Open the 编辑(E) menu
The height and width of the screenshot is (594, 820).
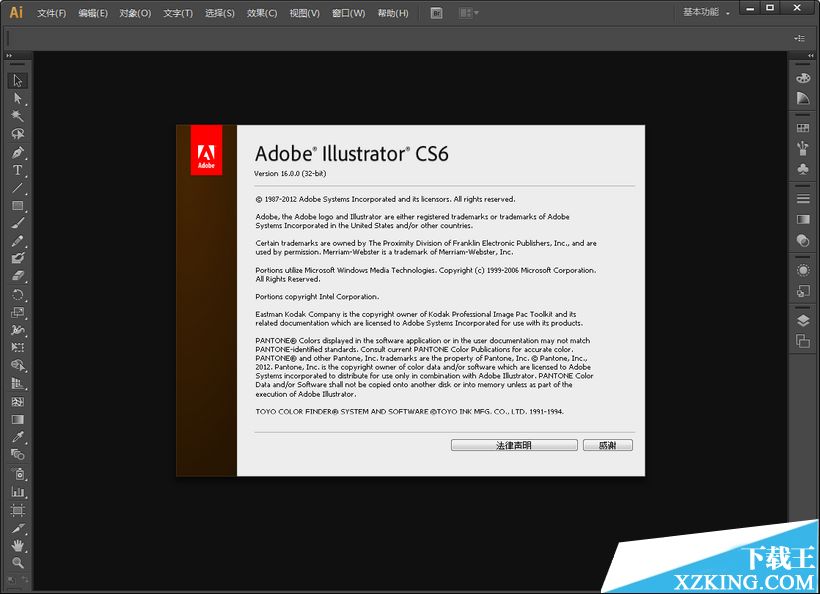[x=93, y=13]
